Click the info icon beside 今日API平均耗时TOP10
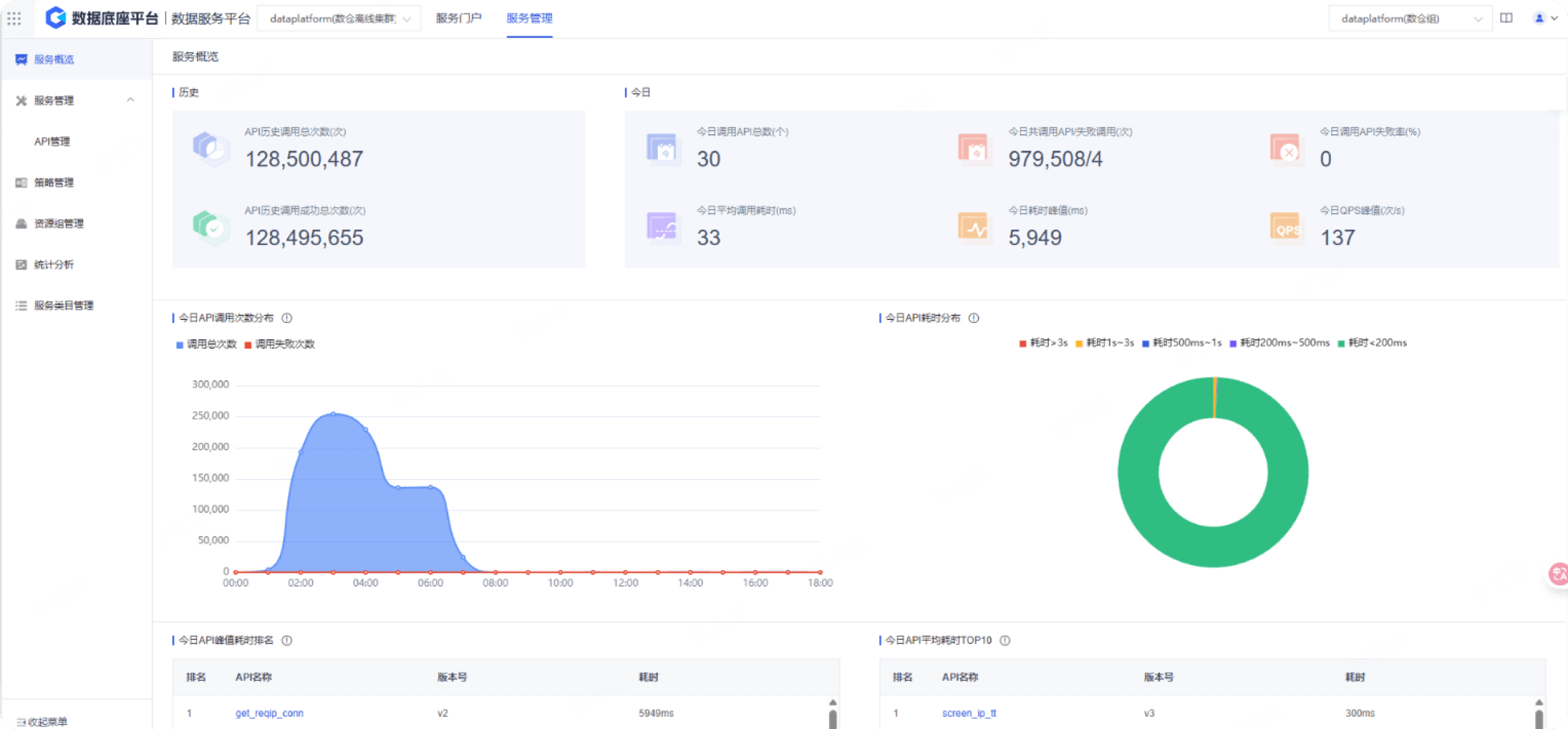 pyautogui.click(x=1005, y=640)
